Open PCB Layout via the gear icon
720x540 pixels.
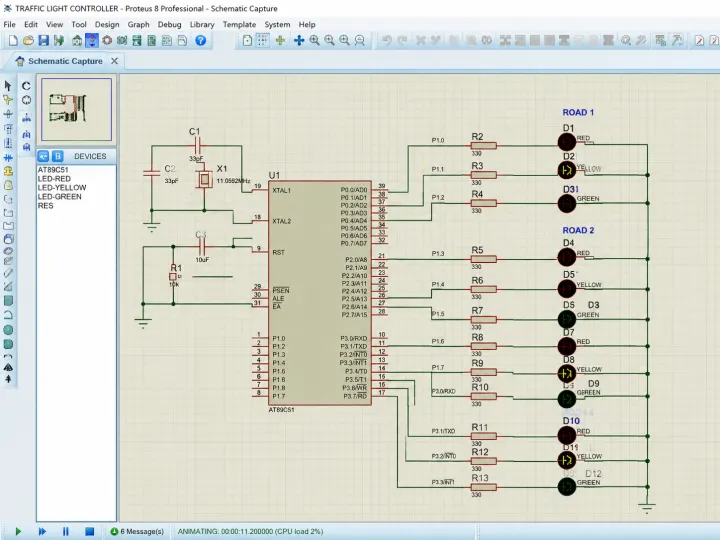(x=107, y=40)
